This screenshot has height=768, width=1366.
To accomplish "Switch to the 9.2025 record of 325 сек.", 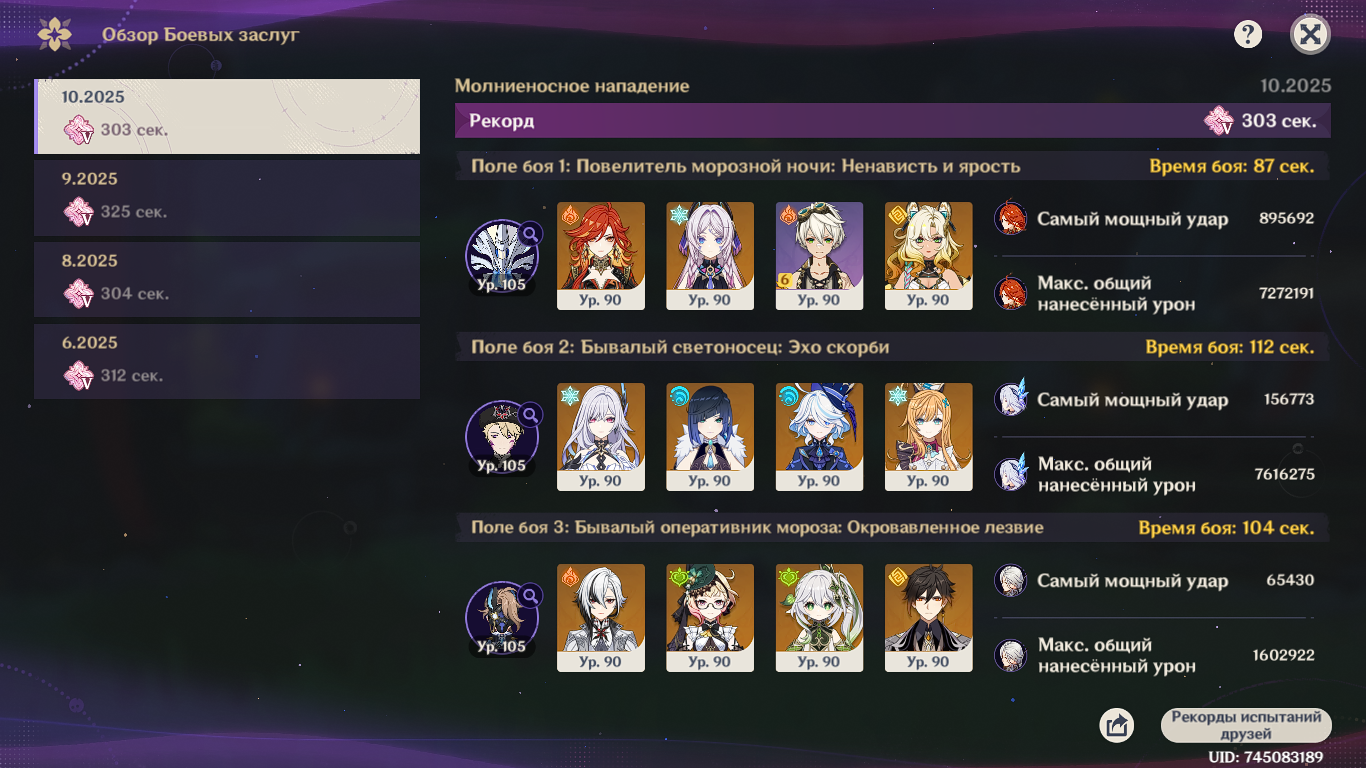I will click(227, 198).
